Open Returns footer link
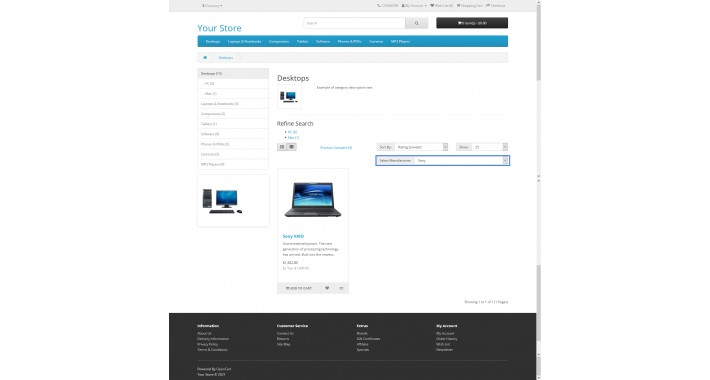 283,339
